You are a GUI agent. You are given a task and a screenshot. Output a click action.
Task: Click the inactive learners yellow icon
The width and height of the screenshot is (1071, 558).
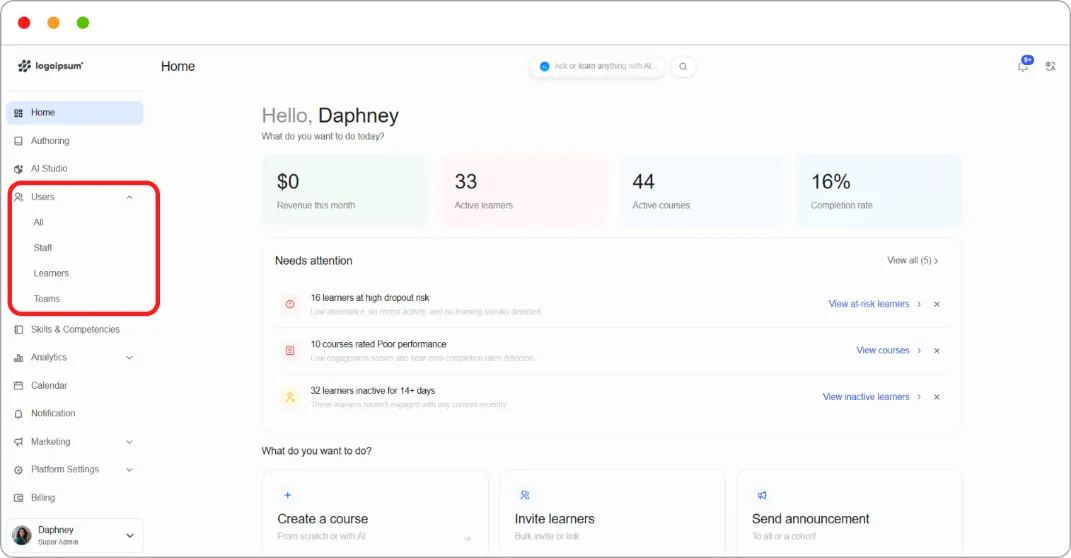[x=290, y=397]
